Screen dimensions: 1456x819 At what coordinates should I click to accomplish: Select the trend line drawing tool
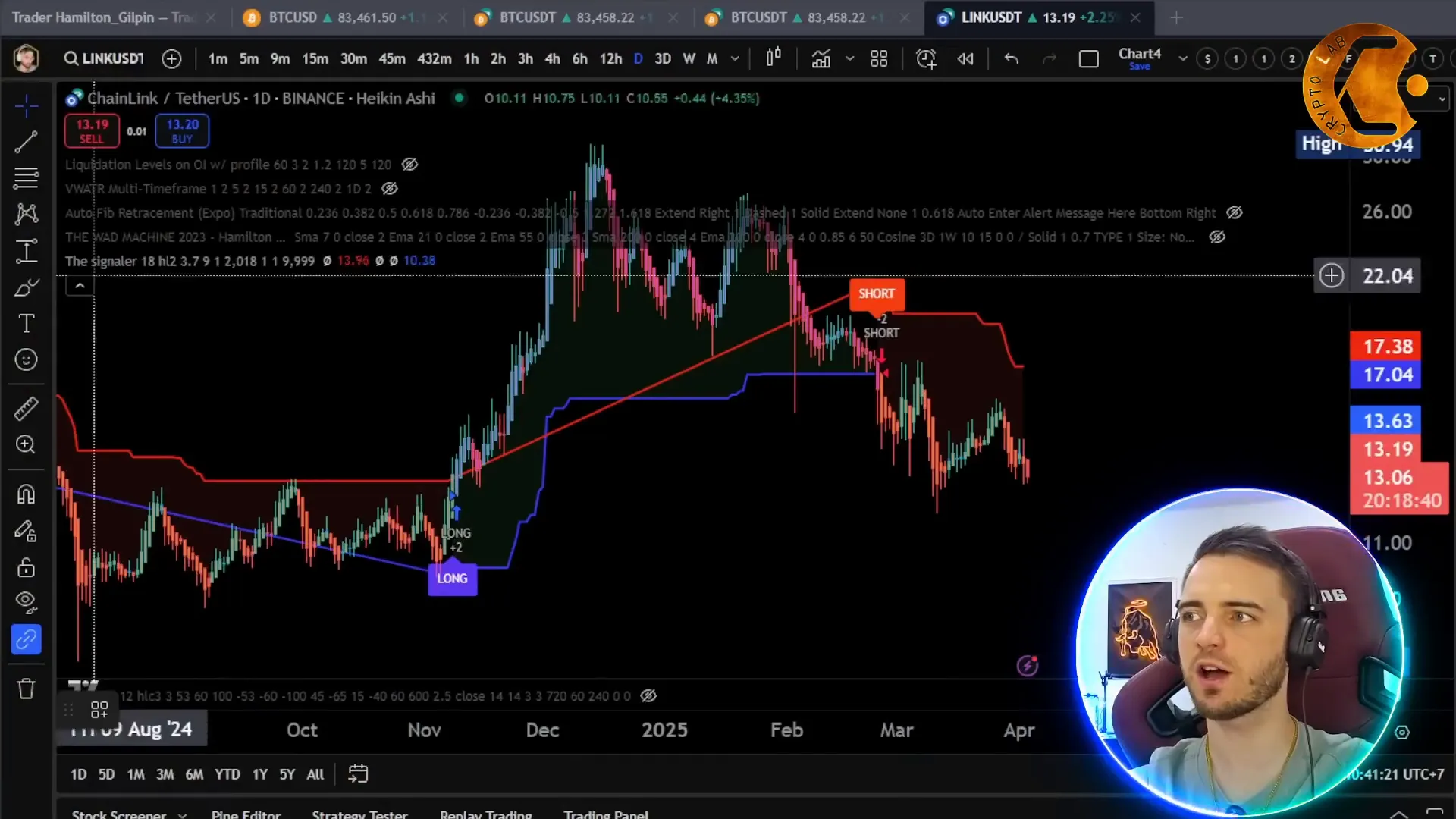(x=26, y=142)
